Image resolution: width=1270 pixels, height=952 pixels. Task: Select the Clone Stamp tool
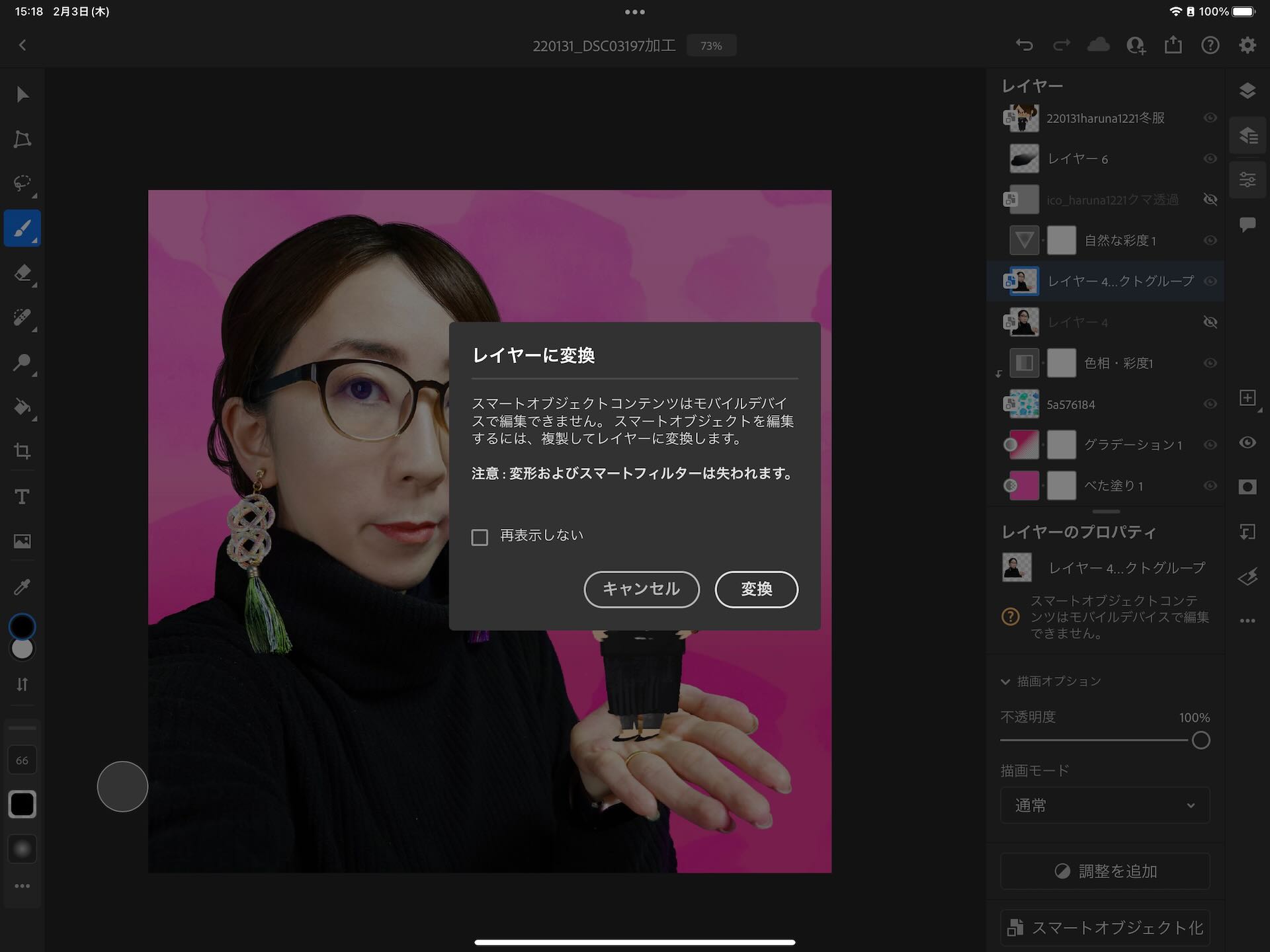coord(22,362)
